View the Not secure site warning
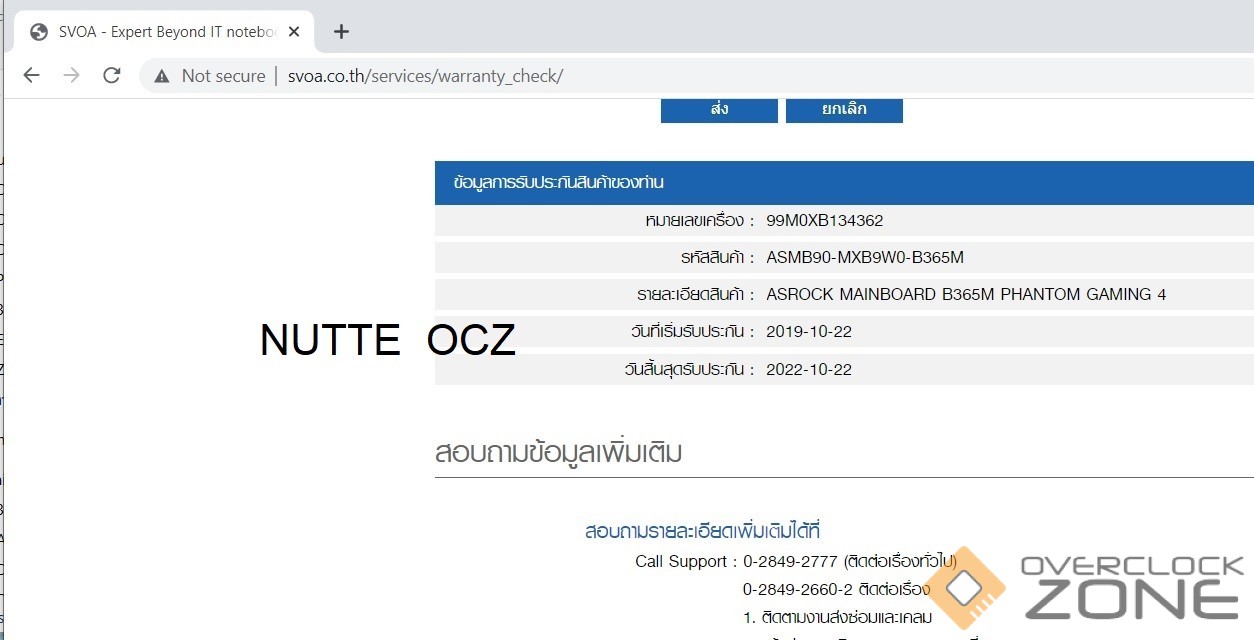The image size is (1254, 640). [209, 76]
